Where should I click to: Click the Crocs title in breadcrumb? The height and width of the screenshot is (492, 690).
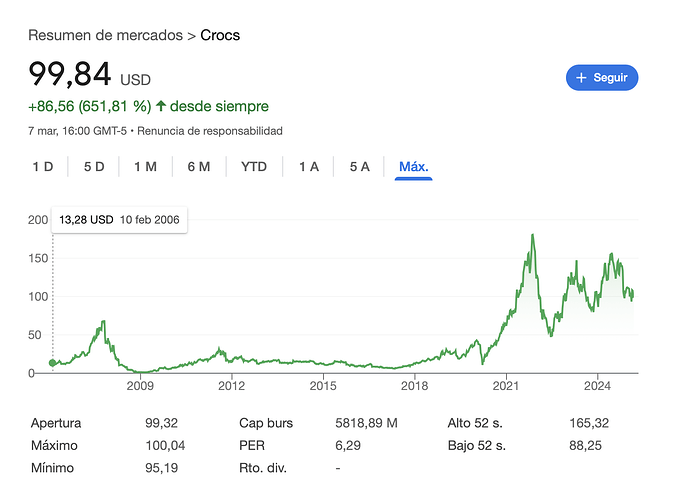(220, 35)
